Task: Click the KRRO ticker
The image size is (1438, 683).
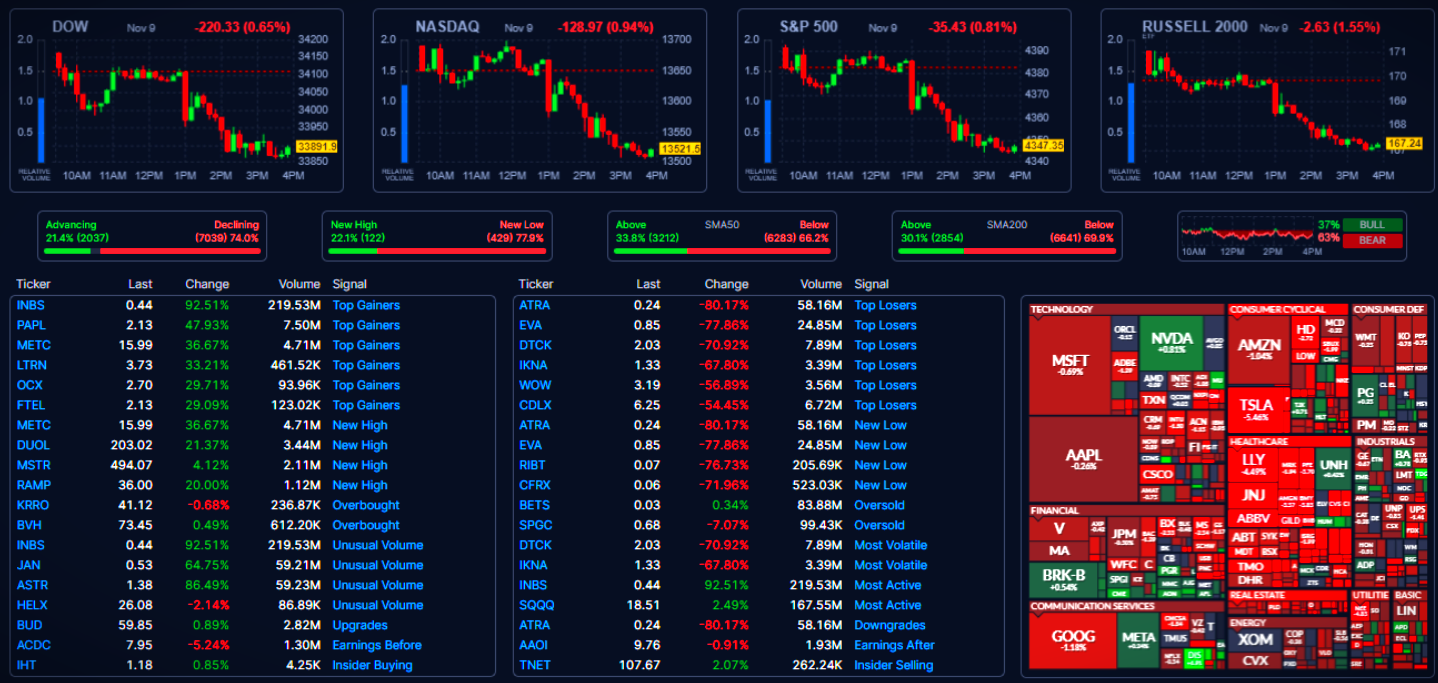Action: [33, 505]
